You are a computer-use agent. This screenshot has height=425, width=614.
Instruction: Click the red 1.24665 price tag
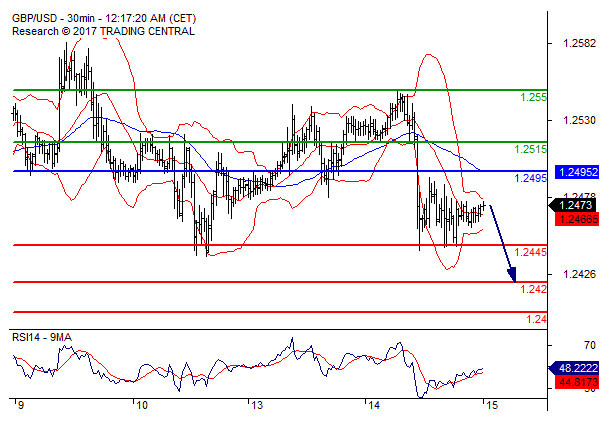[x=577, y=219]
